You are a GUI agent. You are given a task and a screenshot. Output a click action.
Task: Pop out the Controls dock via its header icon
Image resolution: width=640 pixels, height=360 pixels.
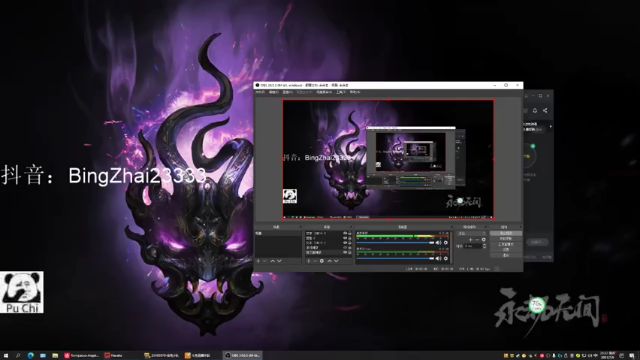521,227
